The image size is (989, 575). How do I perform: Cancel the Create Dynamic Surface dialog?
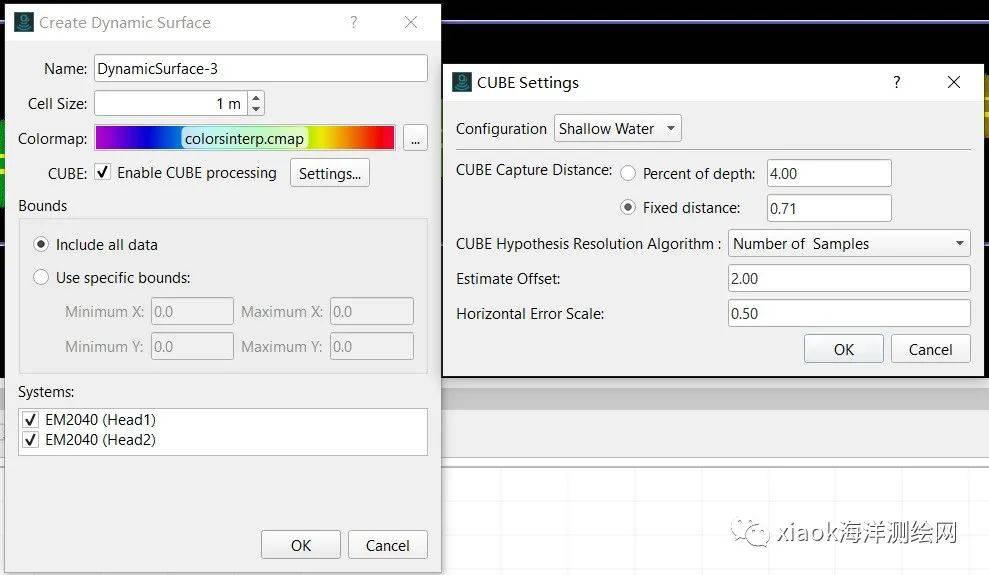tap(387, 545)
